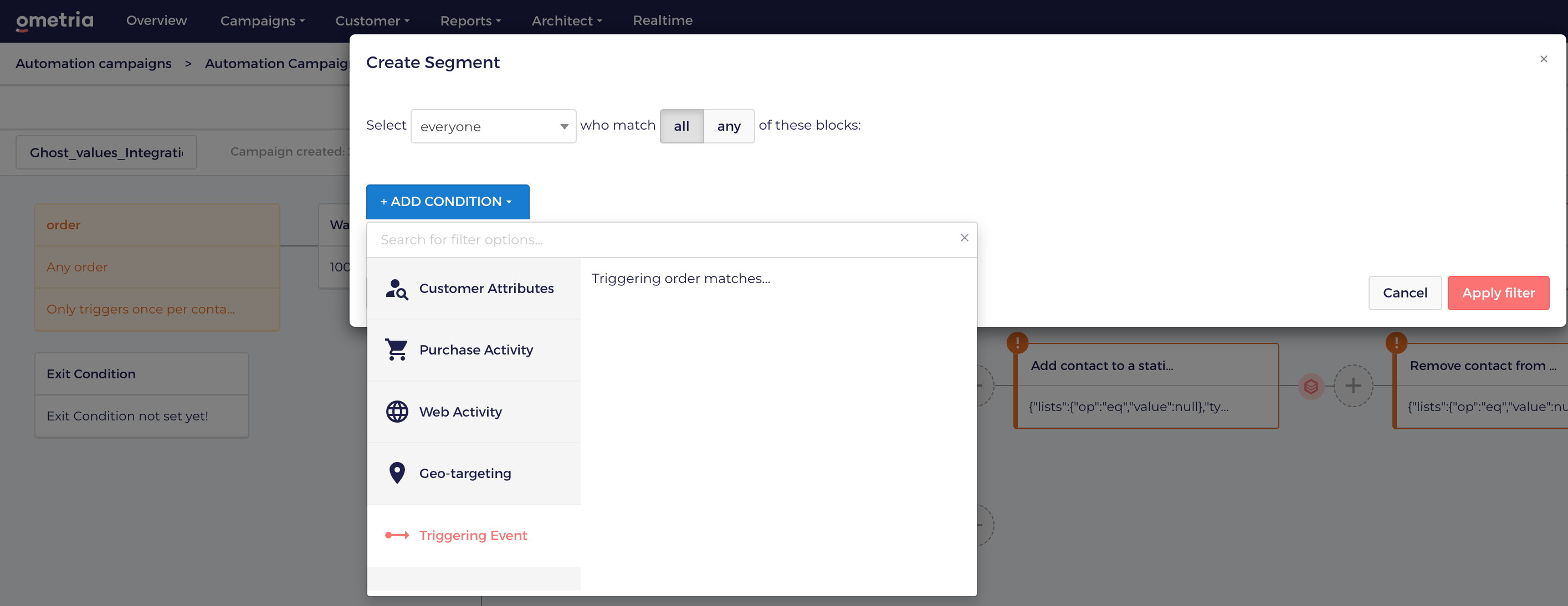Click the Triggering Event arrow icon
1568x606 pixels.
(x=397, y=536)
